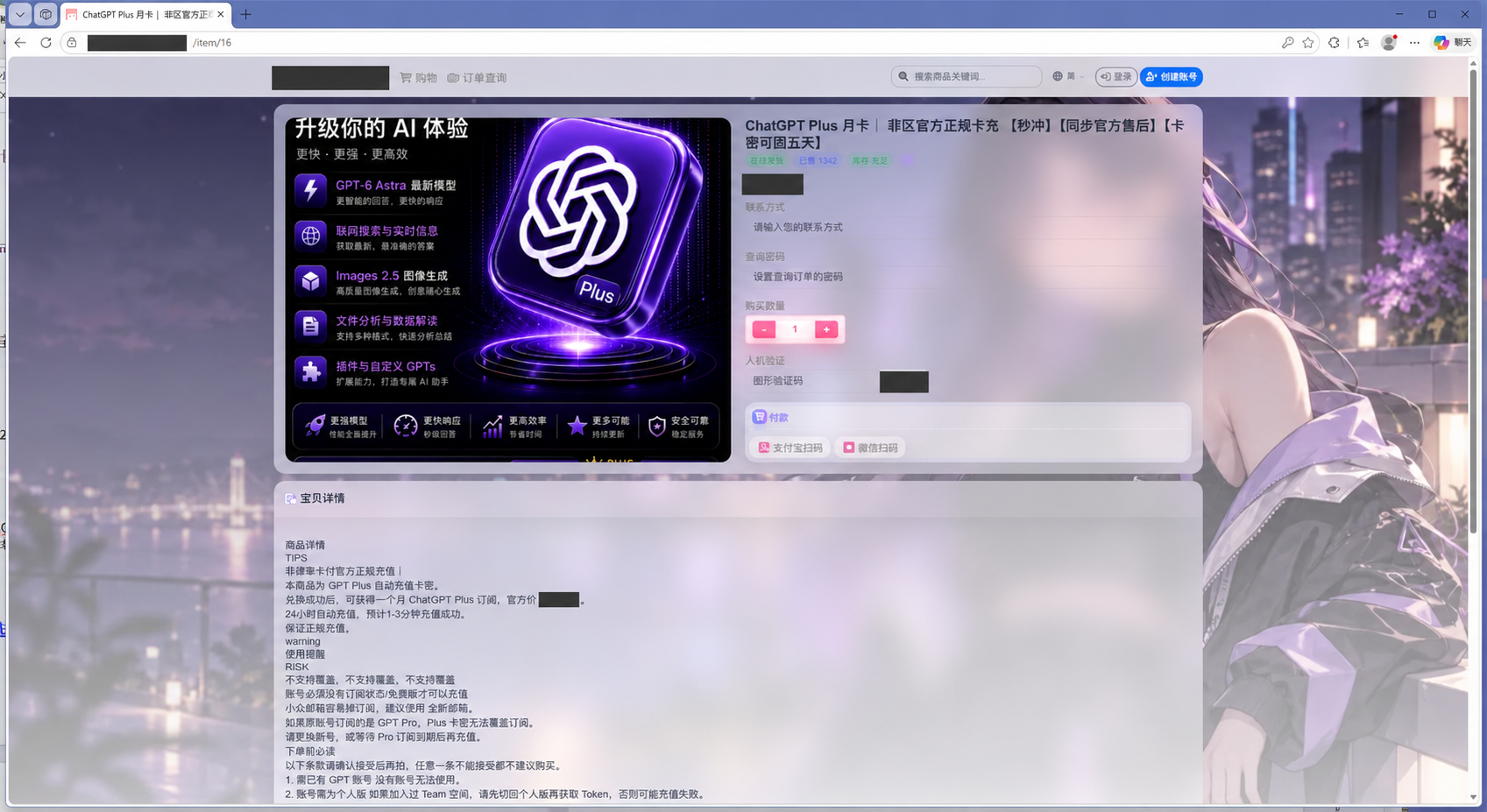Click the quantity value field showing 1
The image size is (1487, 812).
(795, 329)
